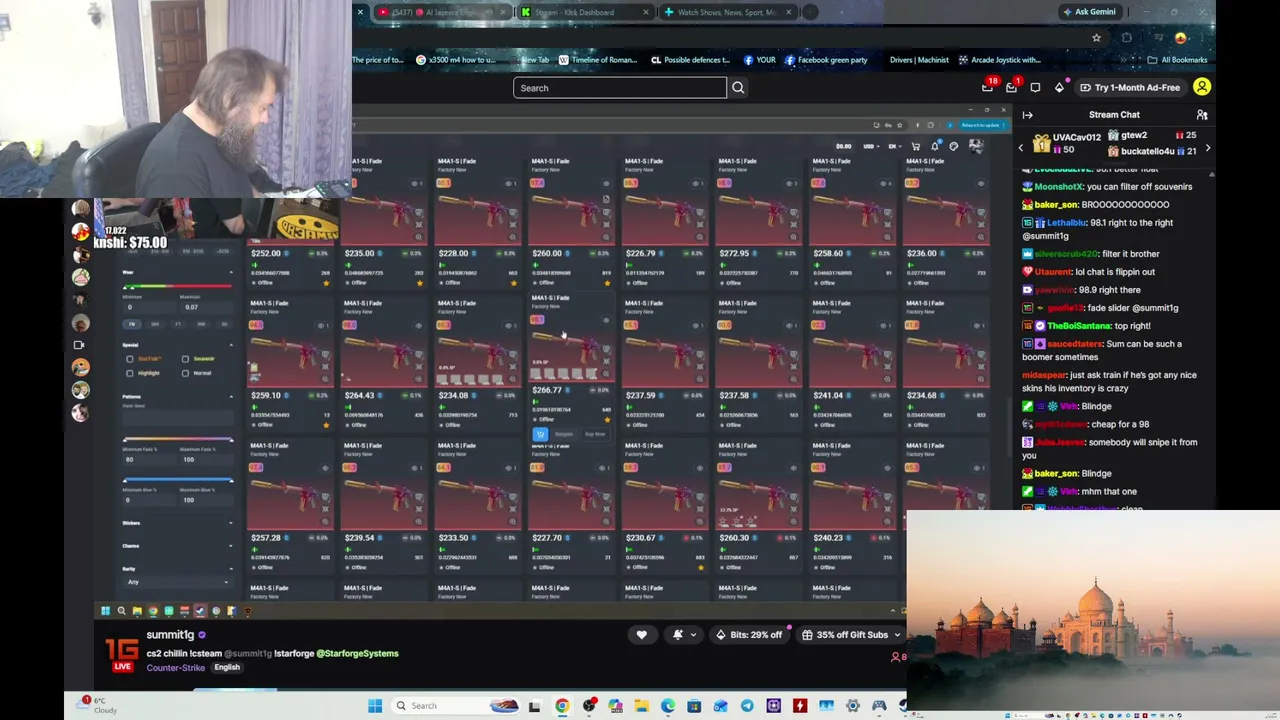Viewport: 1280px width, 720px height.
Task: Open the 'Timeline of Roman' bookmark
Action: 597,60
